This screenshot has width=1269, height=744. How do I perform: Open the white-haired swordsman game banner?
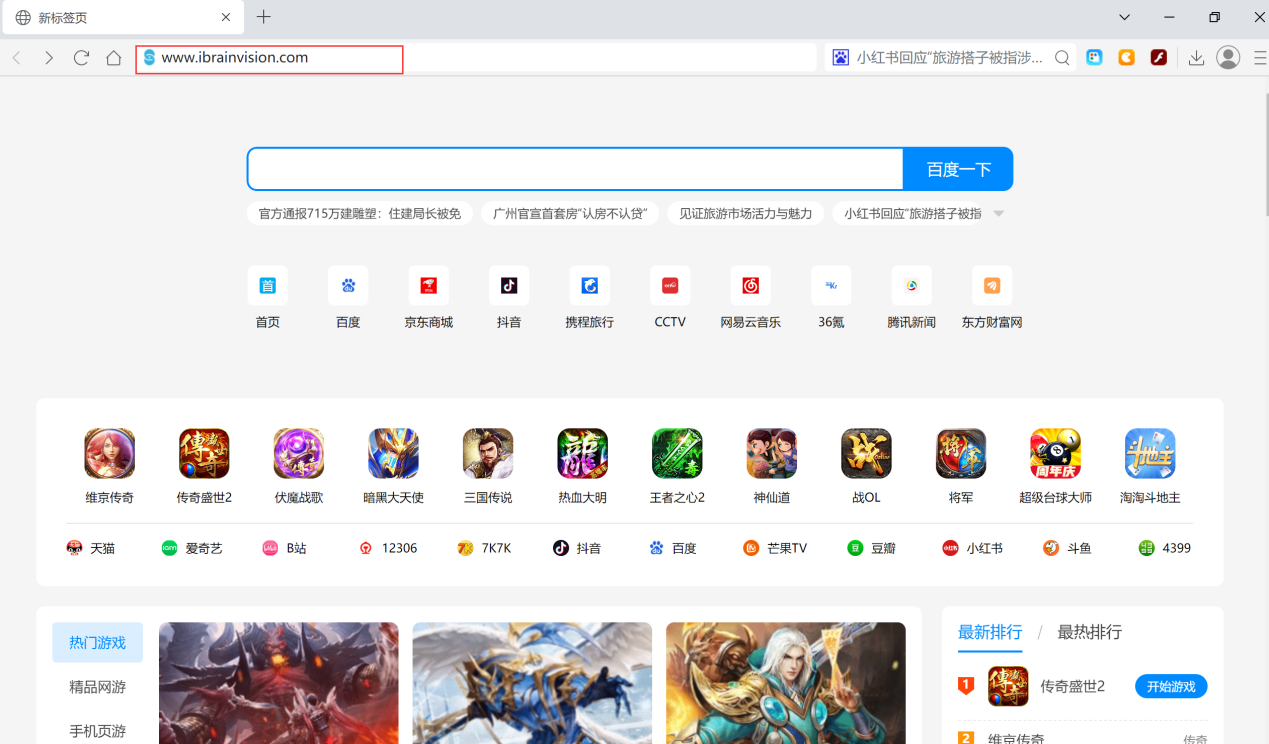(786, 683)
